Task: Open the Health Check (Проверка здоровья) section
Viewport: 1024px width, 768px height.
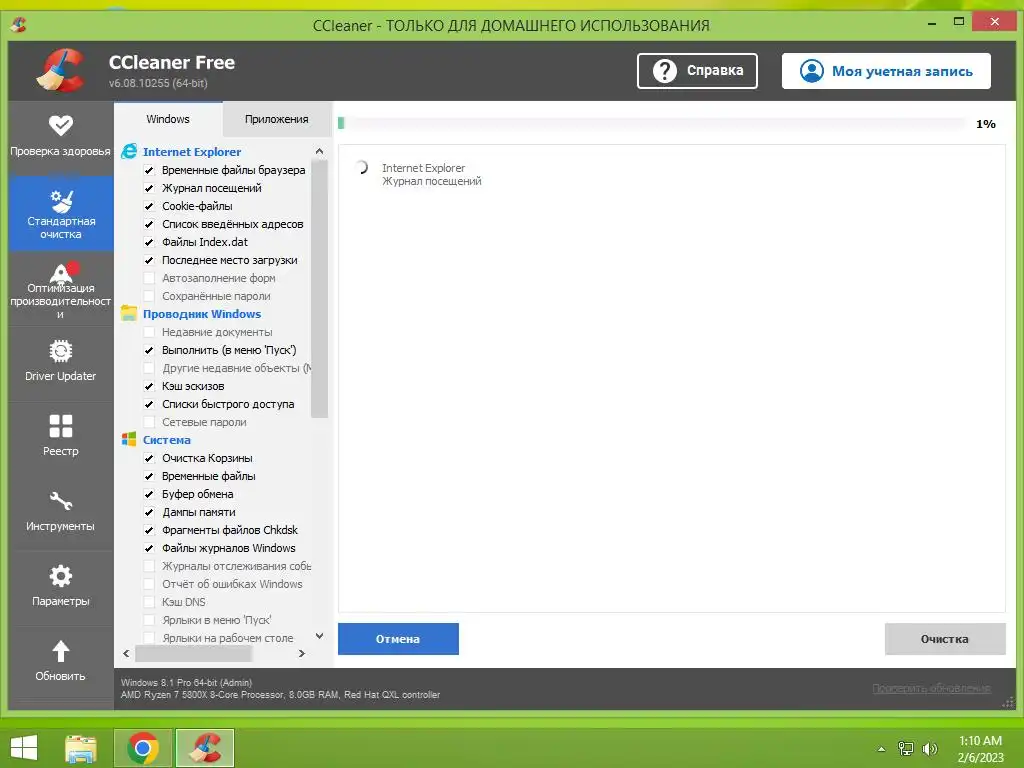Action: tap(60, 136)
